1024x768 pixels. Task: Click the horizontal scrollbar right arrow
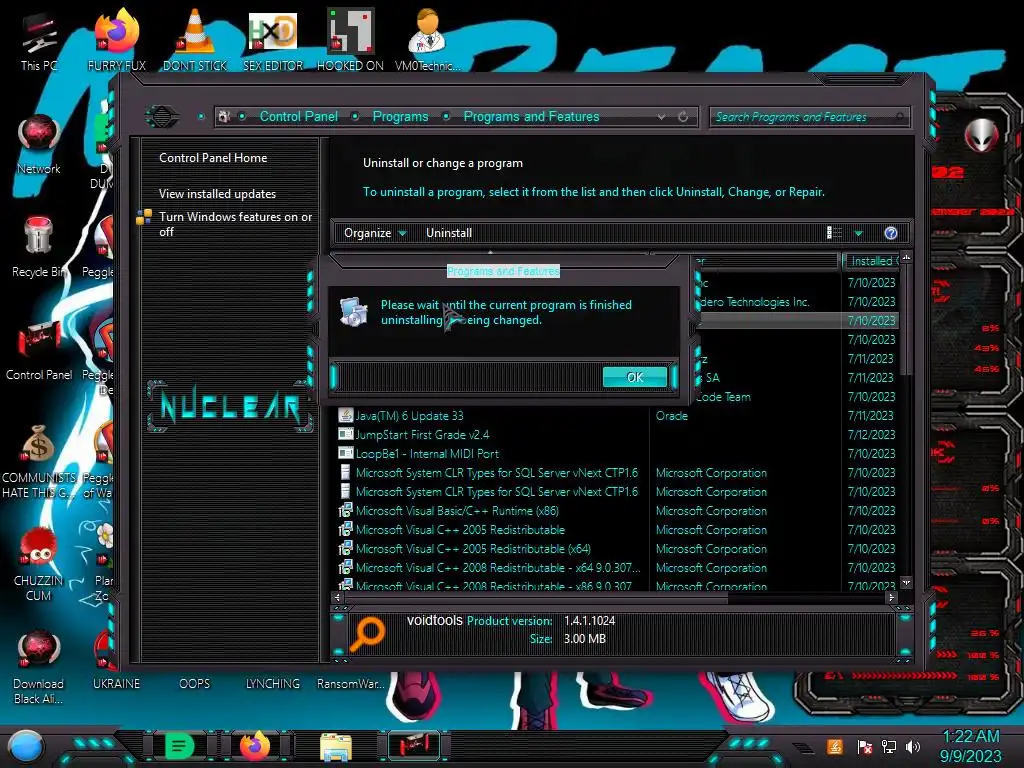pyautogui.click(x=891, y=597)
